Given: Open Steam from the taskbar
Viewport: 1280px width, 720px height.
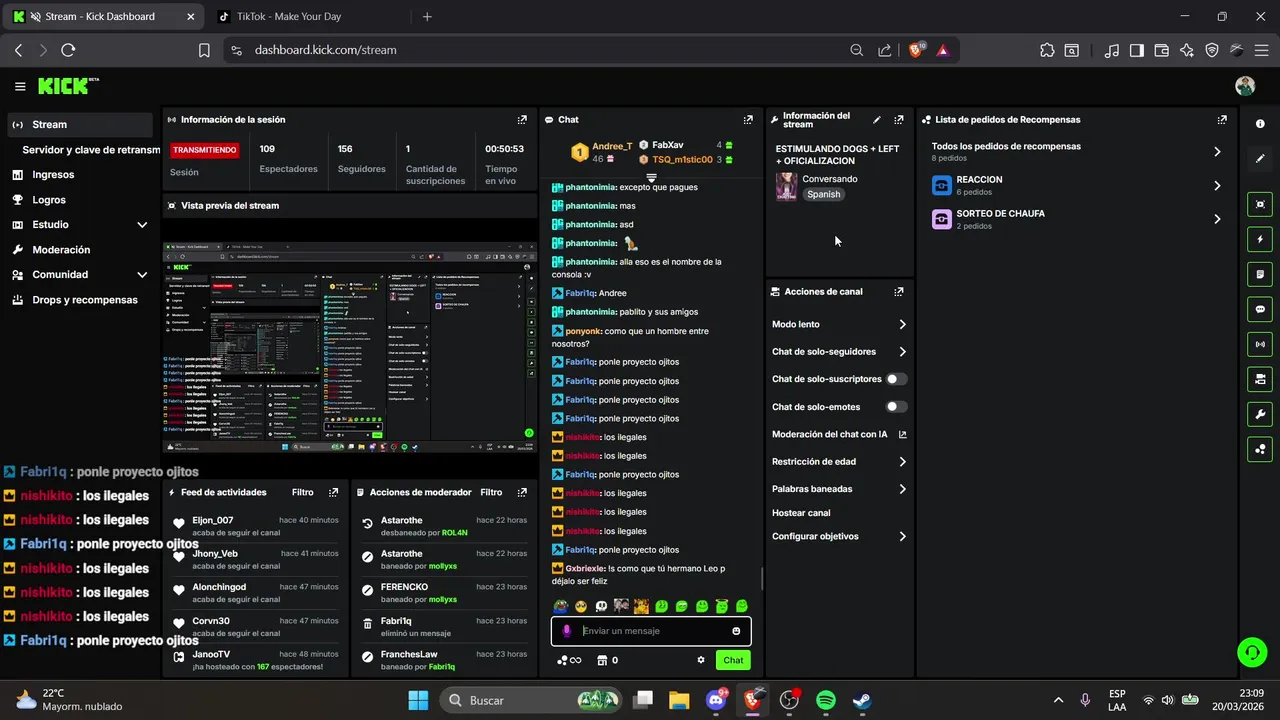Looking at the screenshot, I should click(861, 700).
